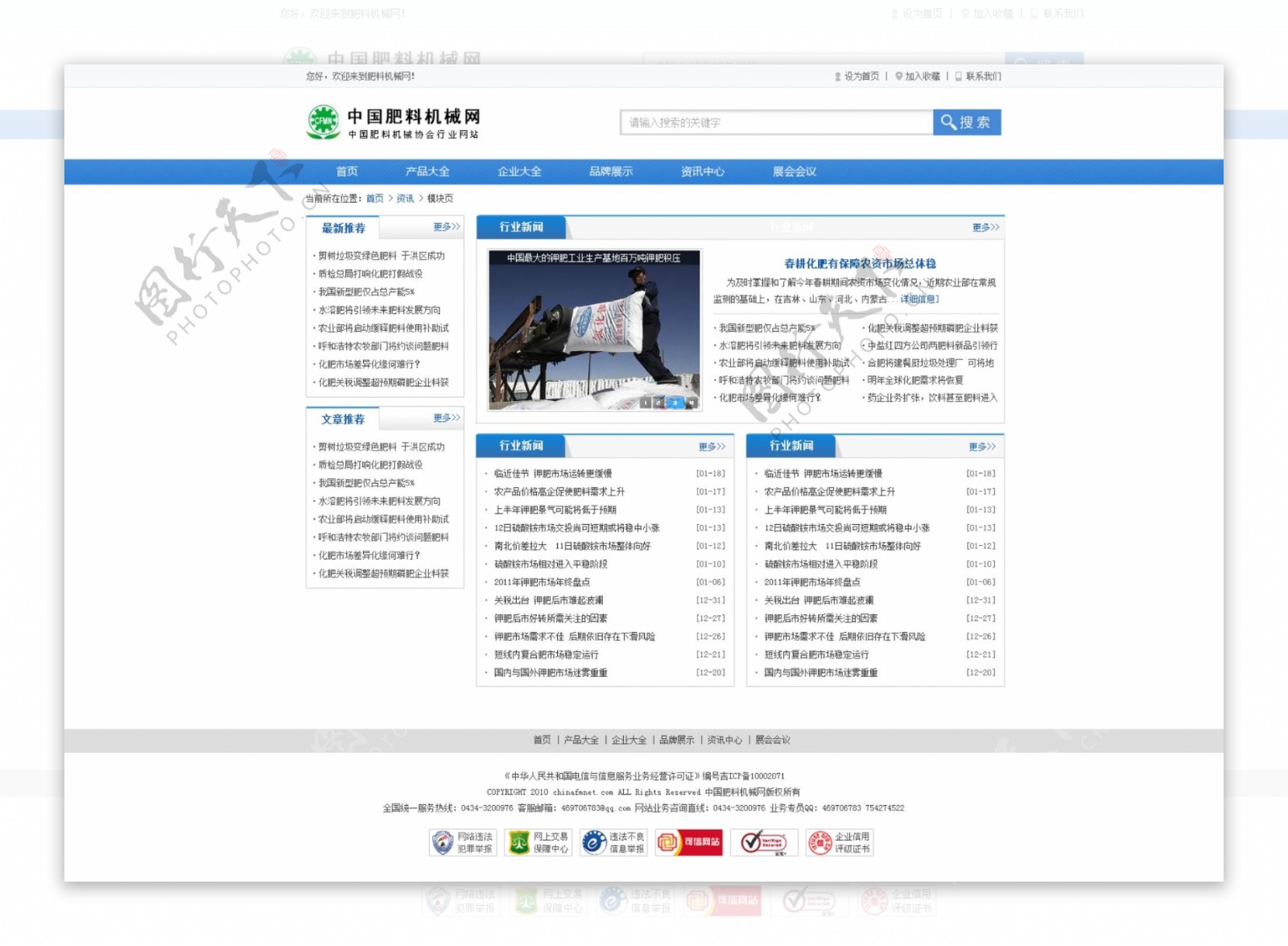
Task: Click the carousel photo of worker carrying bag
Action: pyautogui.click(x=595, y=330)
